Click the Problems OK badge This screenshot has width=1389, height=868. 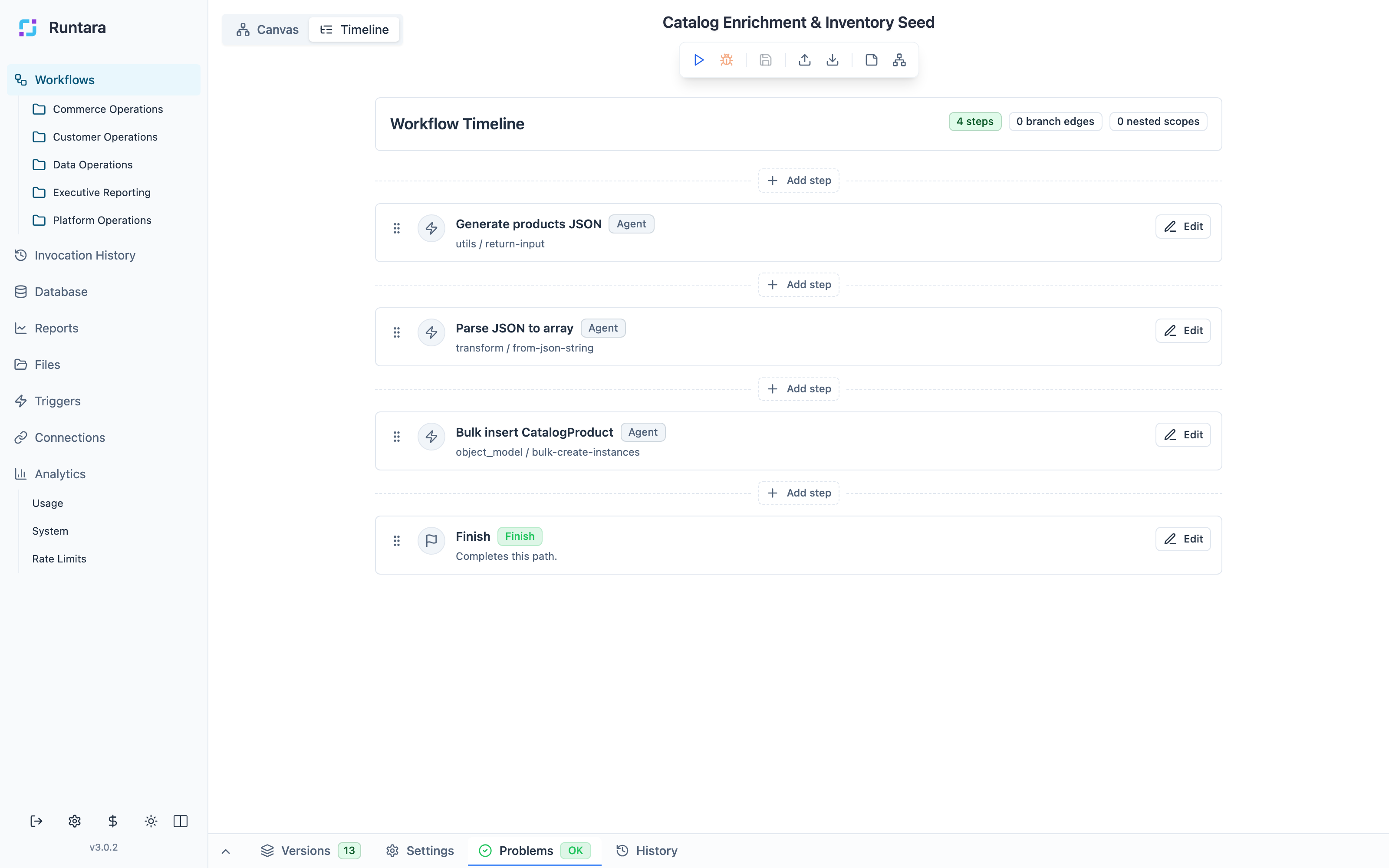pyautogui.click(x=575, y=851)
